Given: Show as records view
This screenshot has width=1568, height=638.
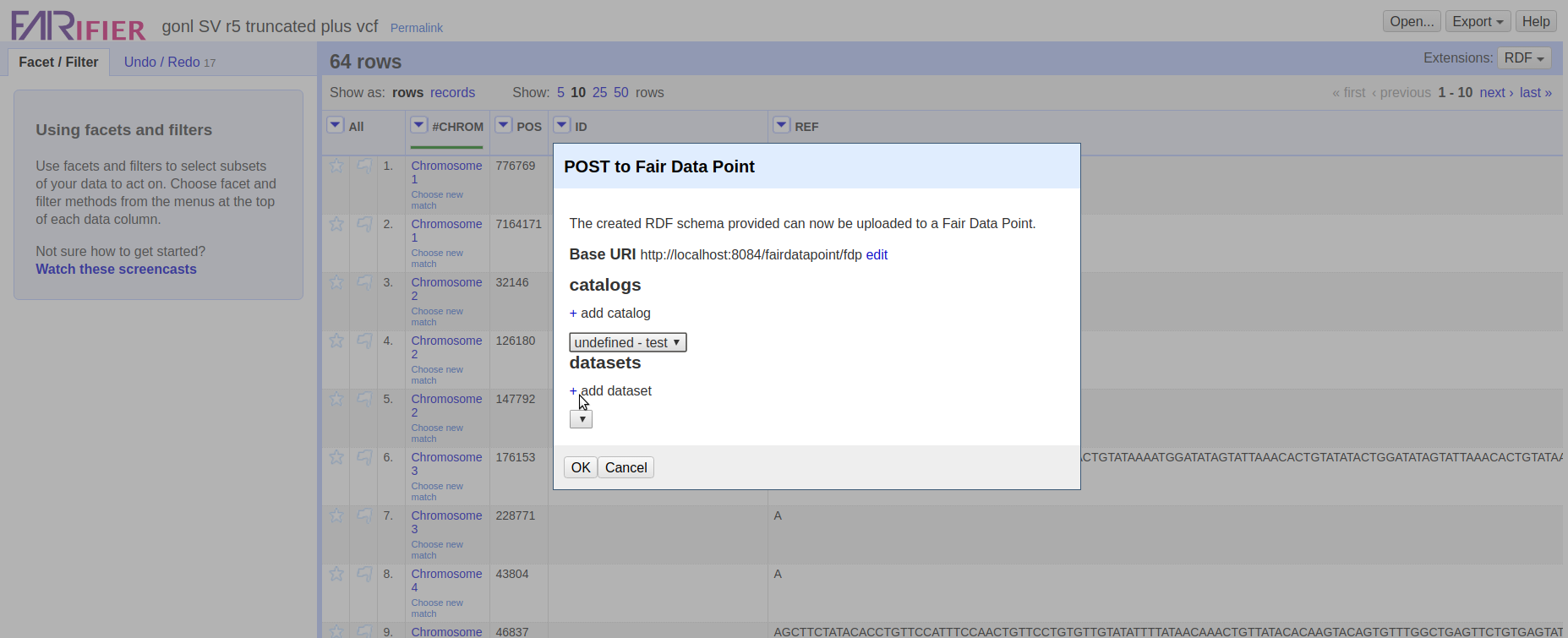Looking at the screenshot, I should pyautogui.click(x=452, y=93).
